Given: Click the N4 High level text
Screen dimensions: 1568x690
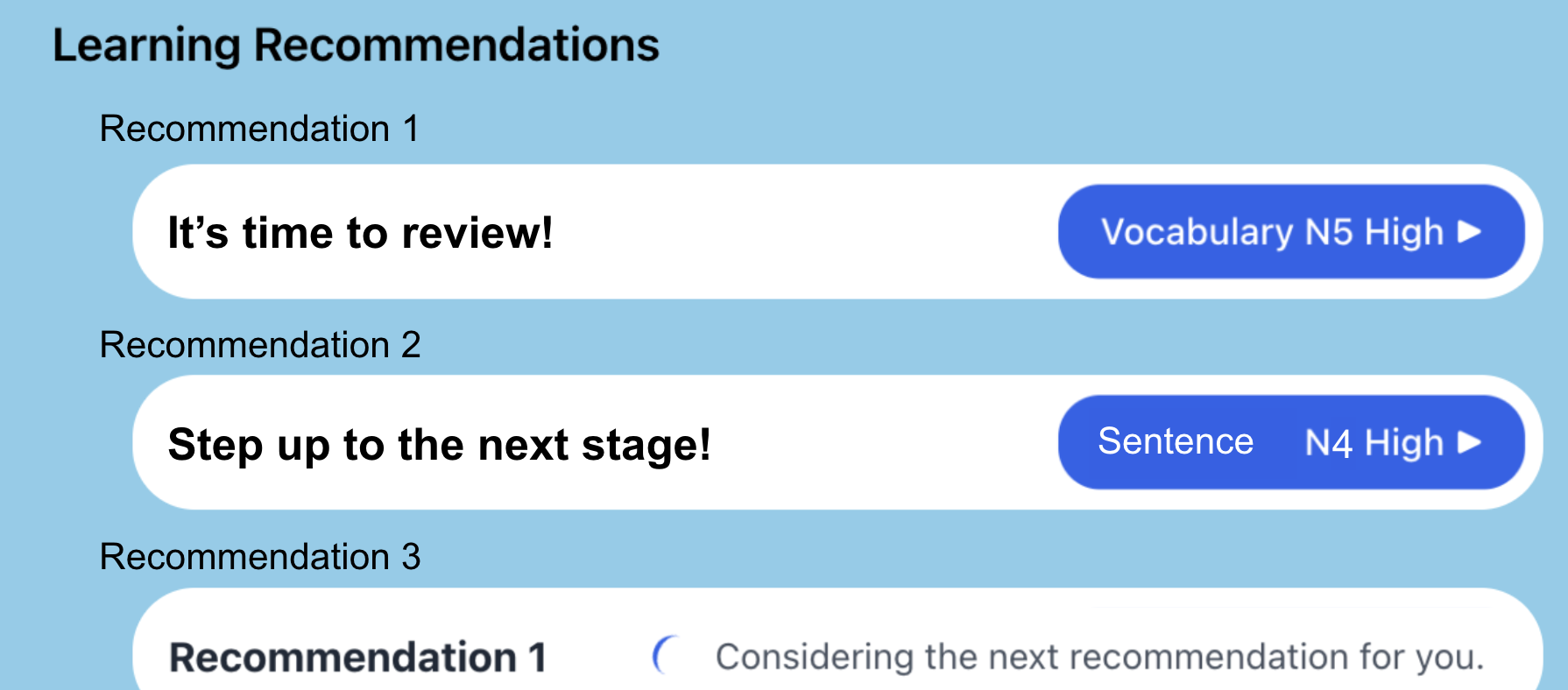Looking at the screenshot, I should tap(1372, 443).
